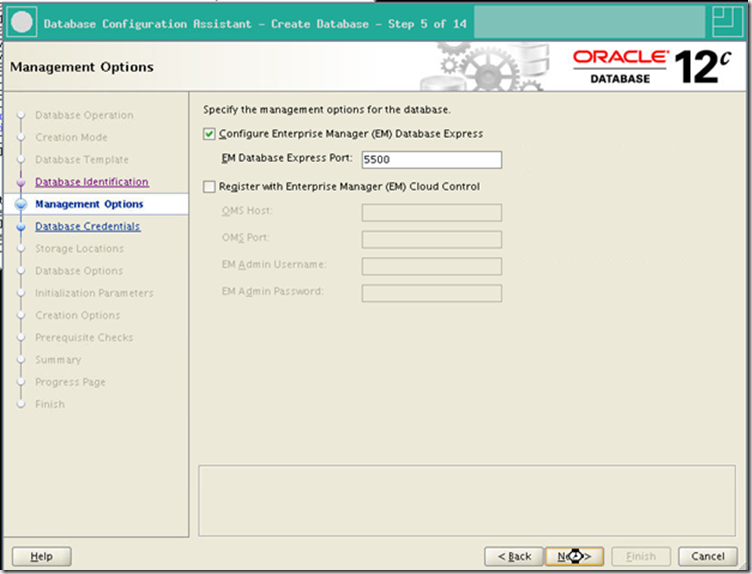Click the Database Identification step bullet icon

(21, 182)
